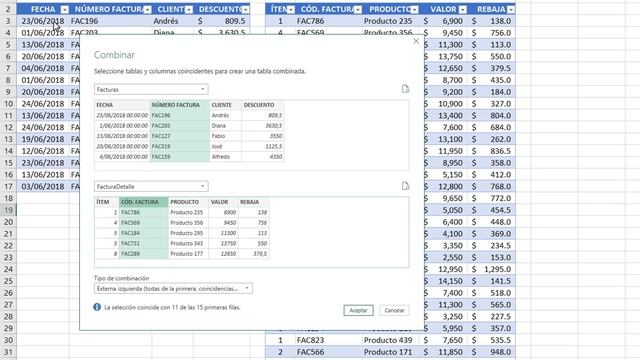
Task: Click the Aceptar button
Action: [x=358, y=310]
